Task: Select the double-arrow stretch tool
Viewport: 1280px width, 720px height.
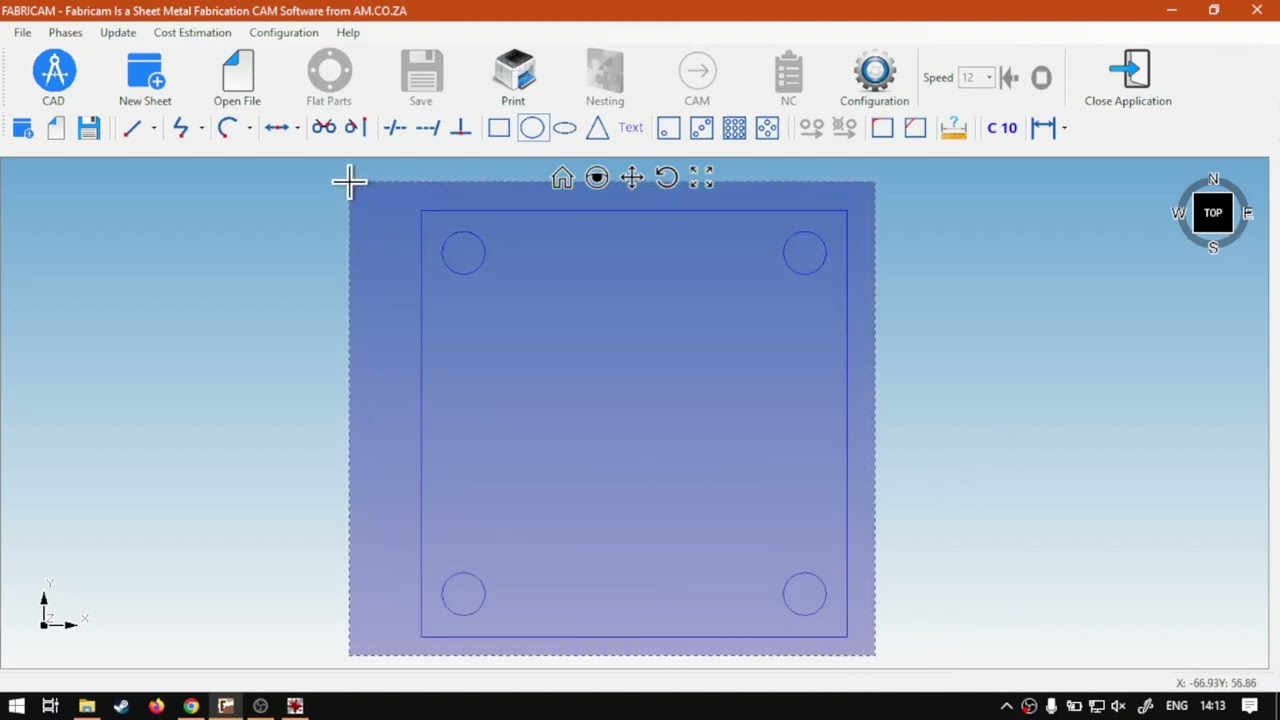Action: (x=277, y=128)
